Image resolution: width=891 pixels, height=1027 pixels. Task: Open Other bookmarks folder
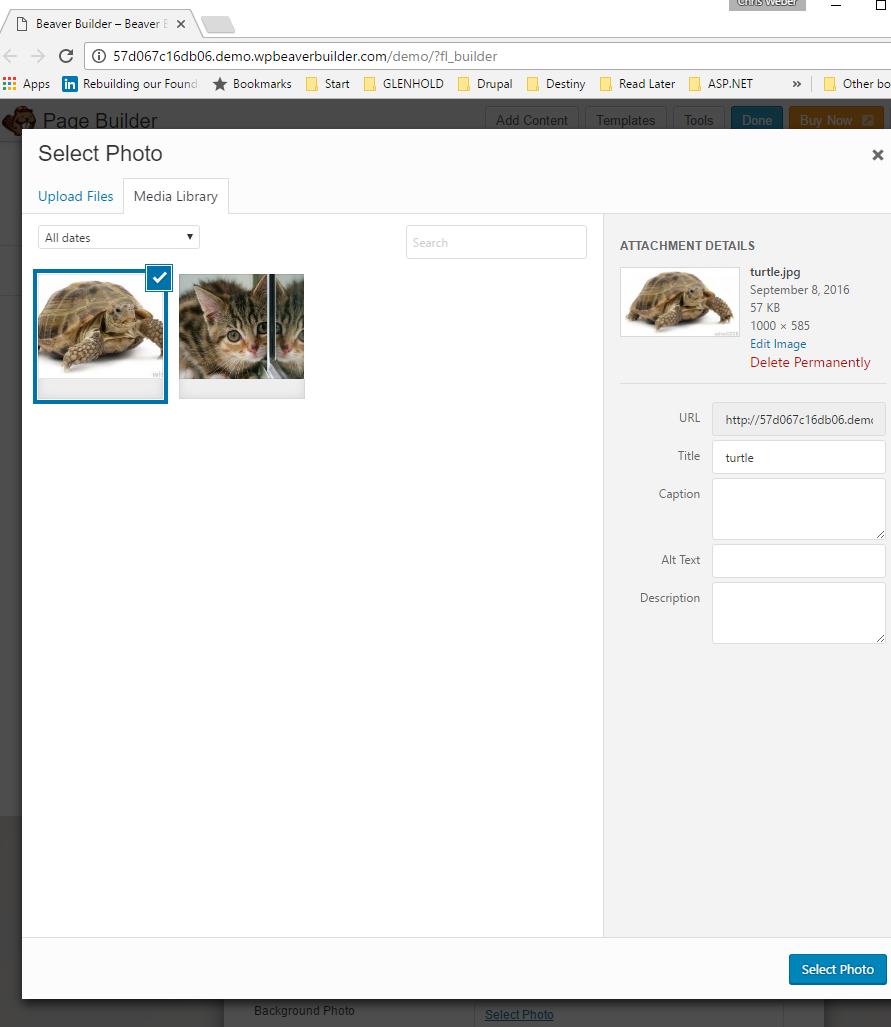[x=857, y=84]
